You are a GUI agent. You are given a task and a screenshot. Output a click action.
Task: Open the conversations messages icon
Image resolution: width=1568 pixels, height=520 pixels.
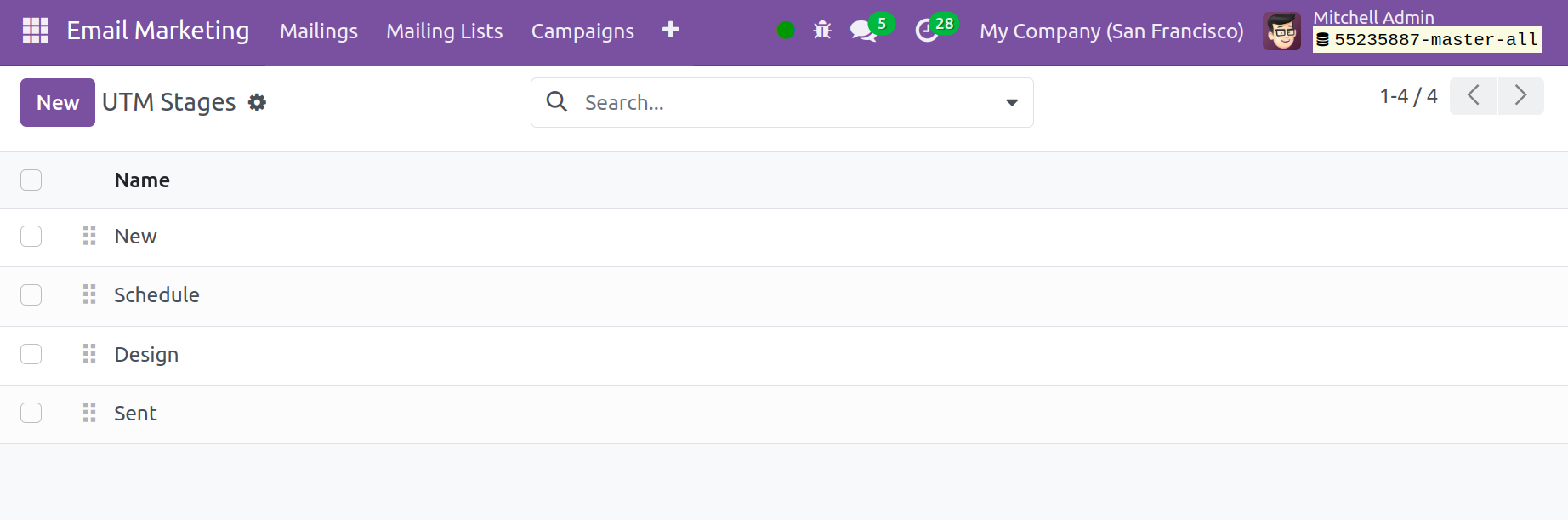(x=864, y=31)
